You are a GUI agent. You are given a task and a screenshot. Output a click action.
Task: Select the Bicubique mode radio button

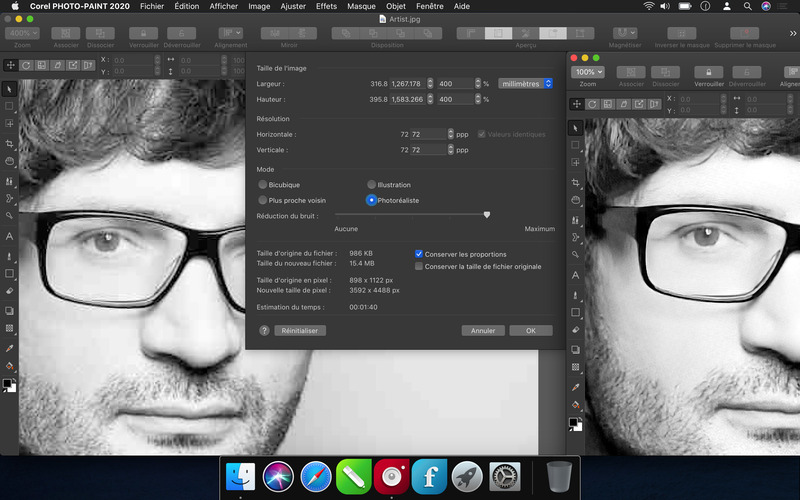coord(263,185)
